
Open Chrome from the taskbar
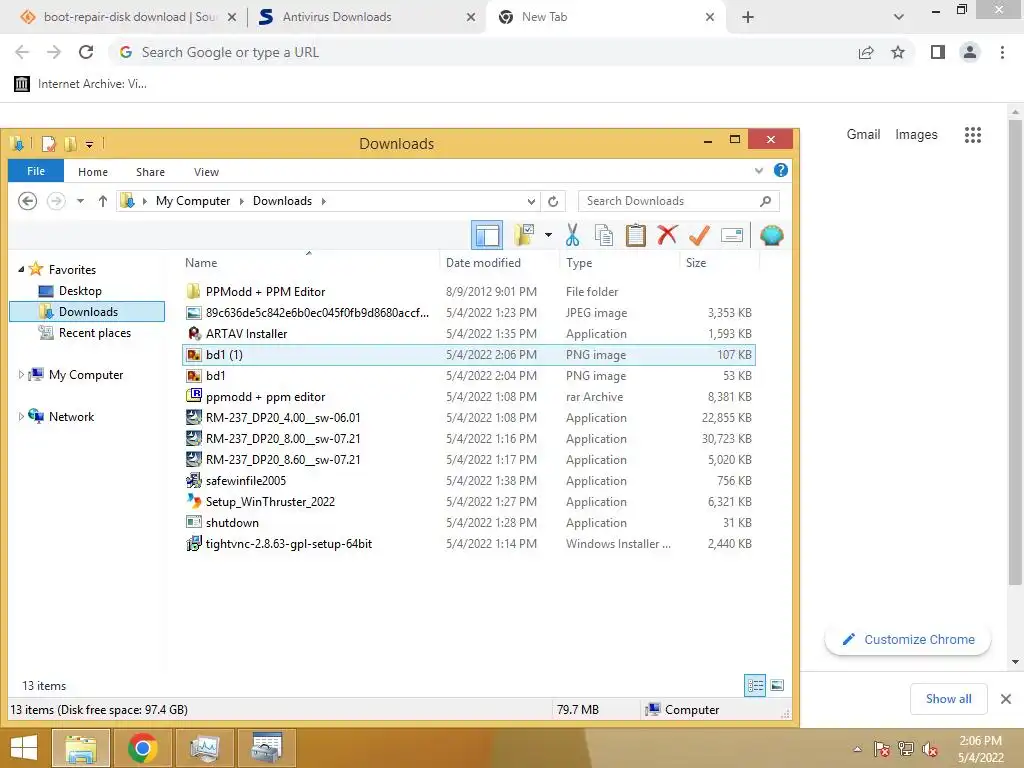[x=142, y=748]
